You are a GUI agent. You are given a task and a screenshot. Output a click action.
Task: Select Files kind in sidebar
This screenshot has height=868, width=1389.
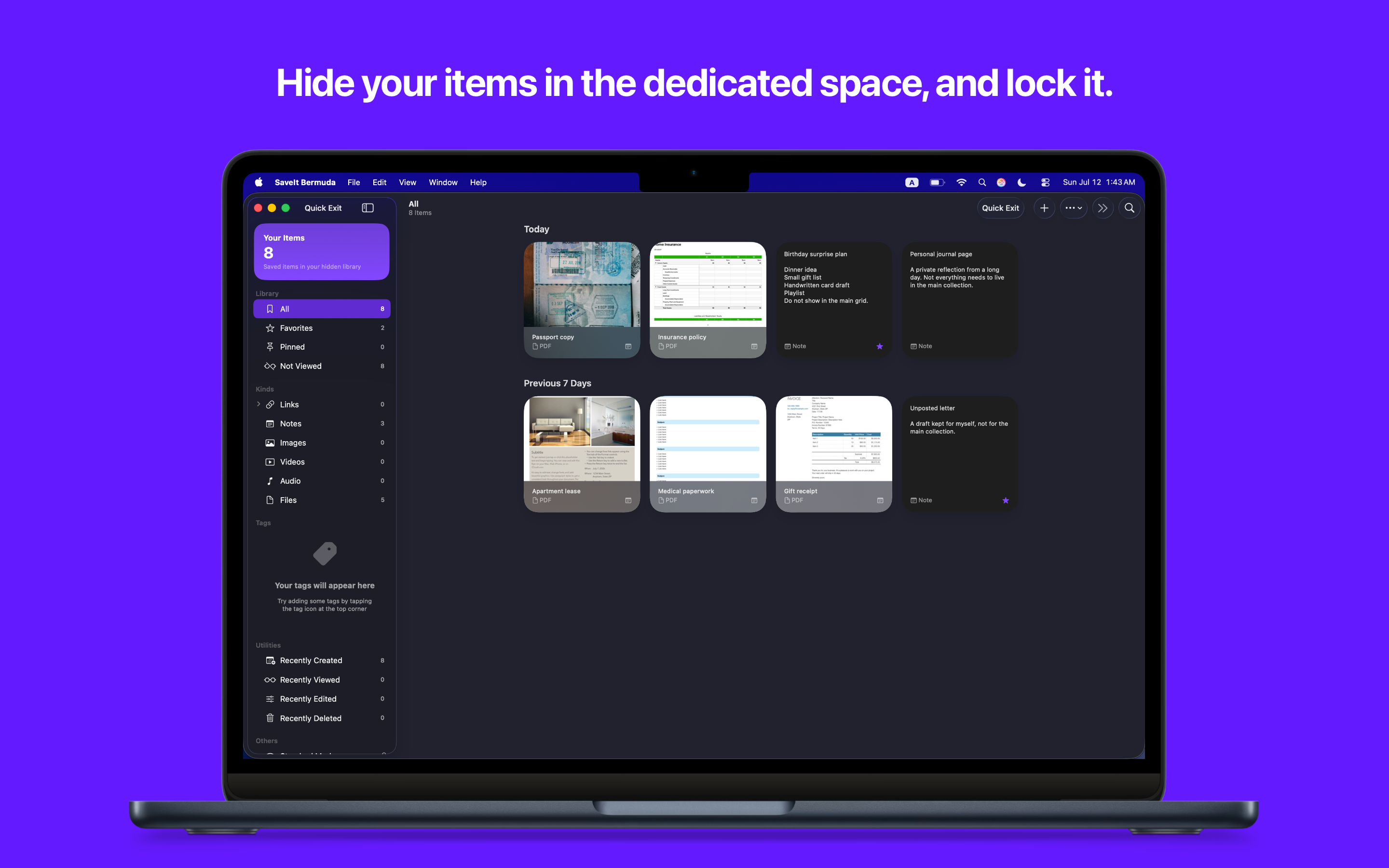tap(321, 500)
